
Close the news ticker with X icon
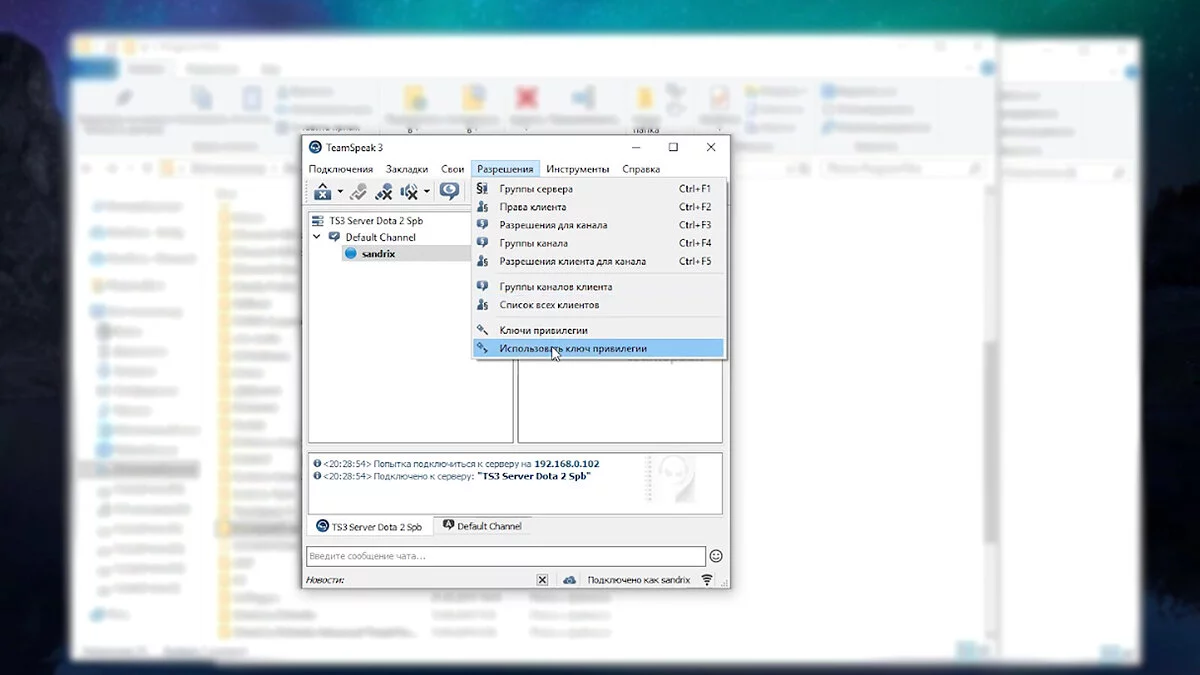tap(542, 580)
